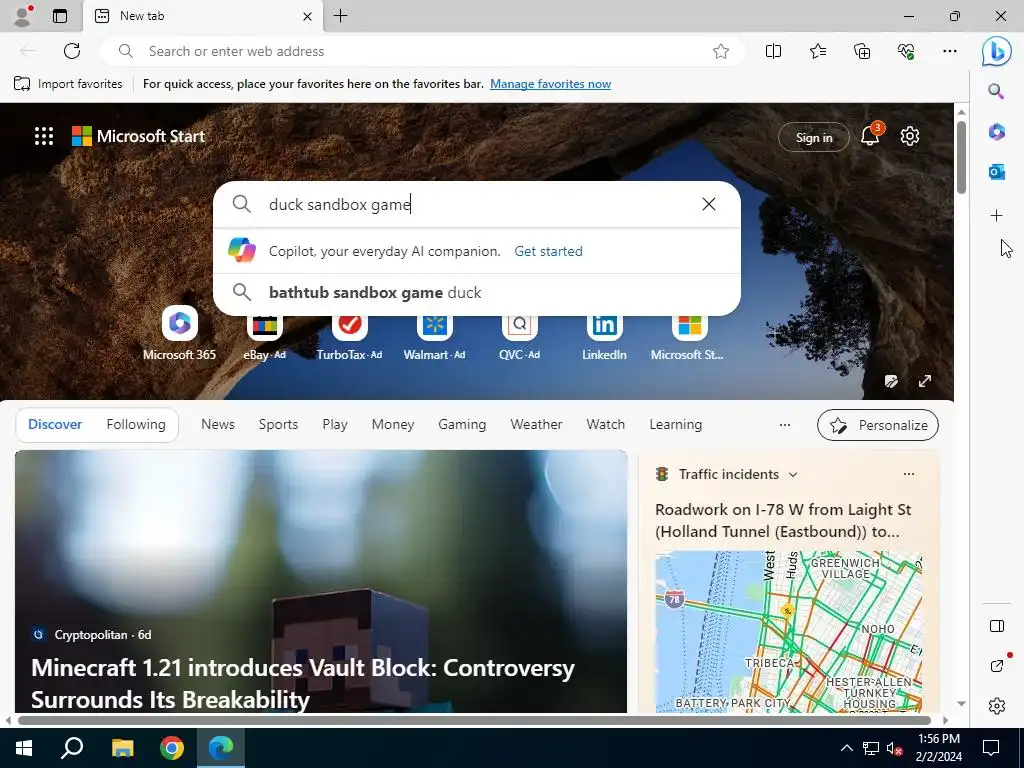Open the Learning category

click(675, 424)
